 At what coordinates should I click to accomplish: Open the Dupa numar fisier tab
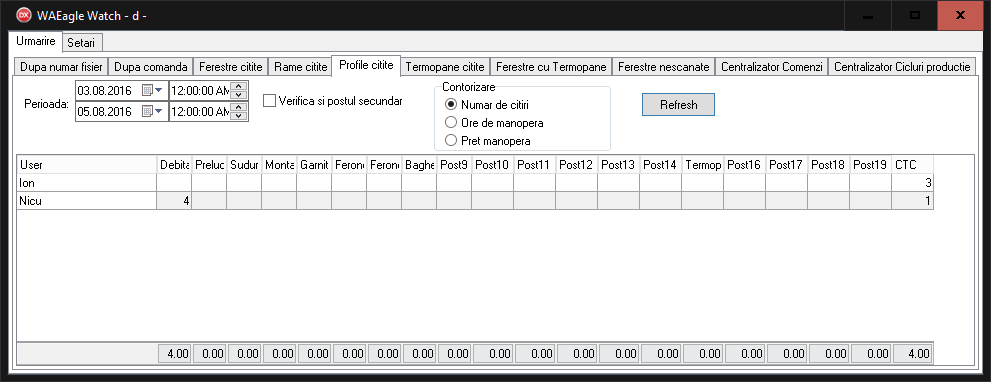[61, 66]
